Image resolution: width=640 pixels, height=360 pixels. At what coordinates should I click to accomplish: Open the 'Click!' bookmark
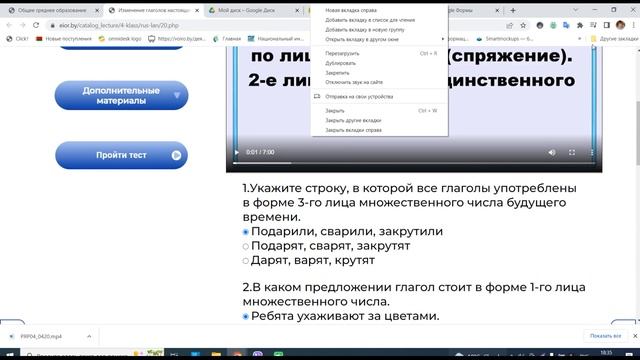tap(17, 39)
